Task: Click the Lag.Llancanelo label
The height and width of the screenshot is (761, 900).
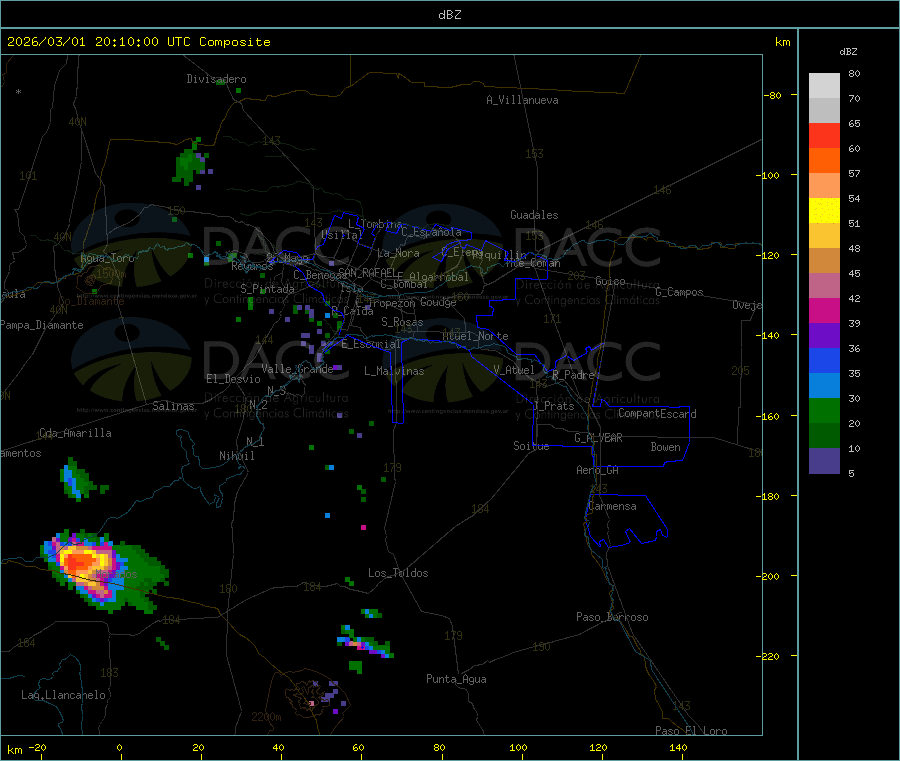Action: tap(63, 695)
